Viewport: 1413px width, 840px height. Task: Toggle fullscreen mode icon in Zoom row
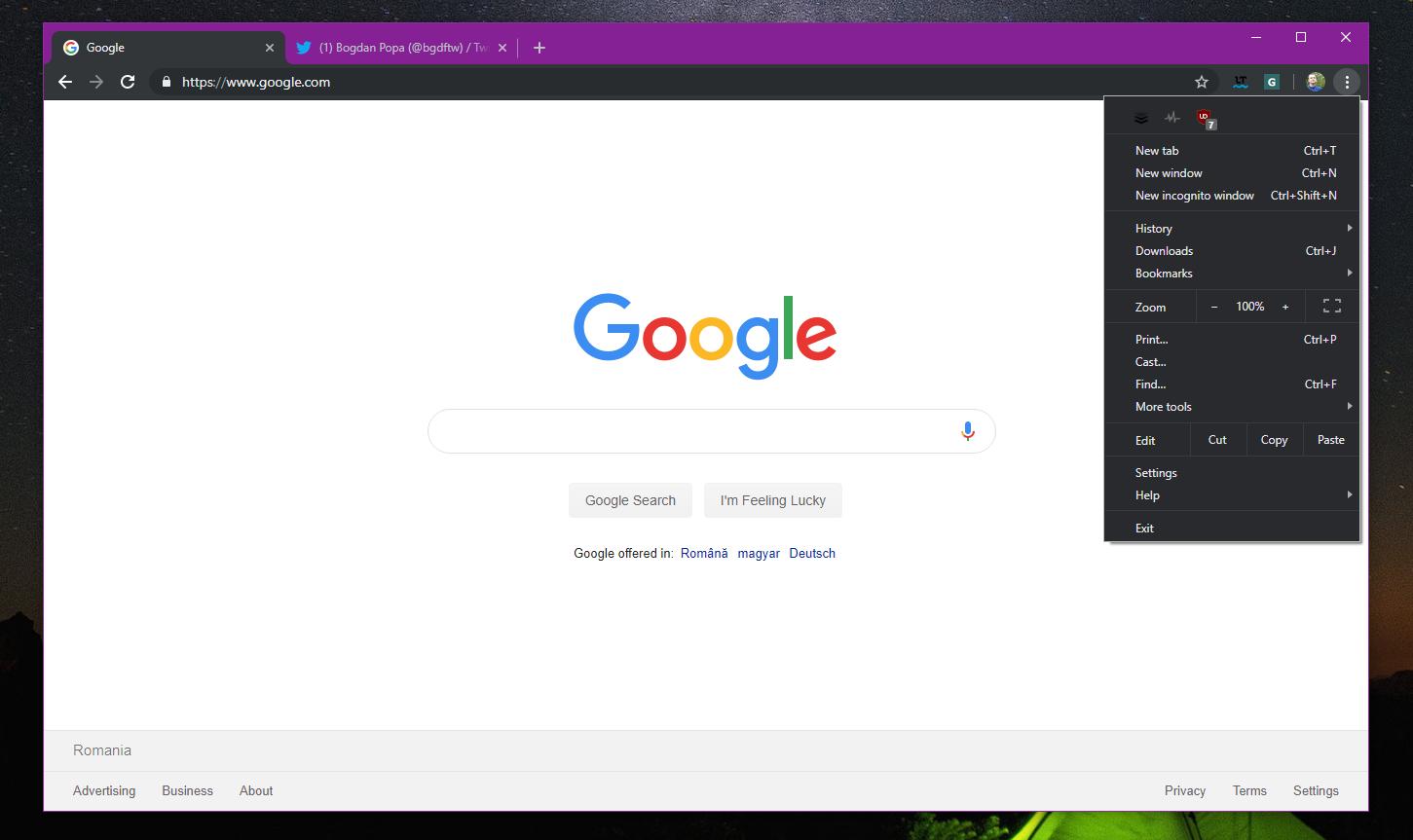tap(1331, 307)
